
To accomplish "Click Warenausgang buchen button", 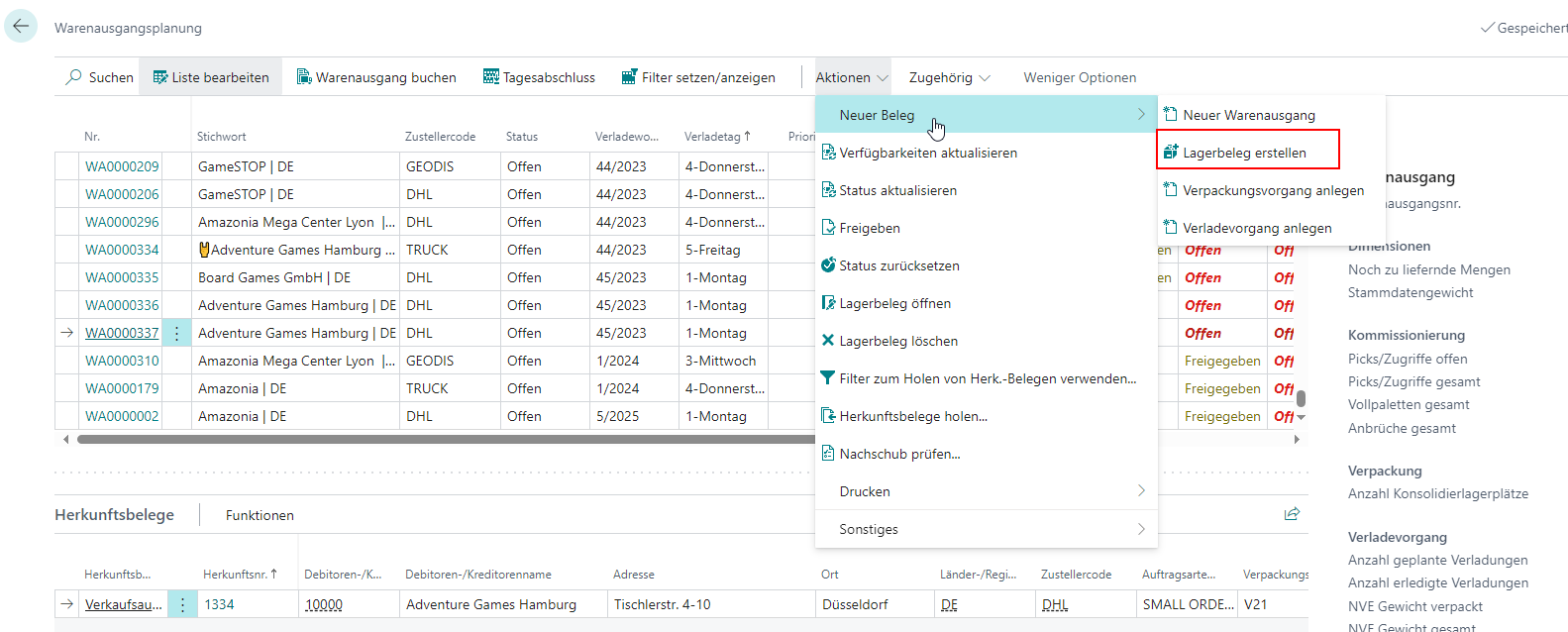I will click(x=376, y=77).
